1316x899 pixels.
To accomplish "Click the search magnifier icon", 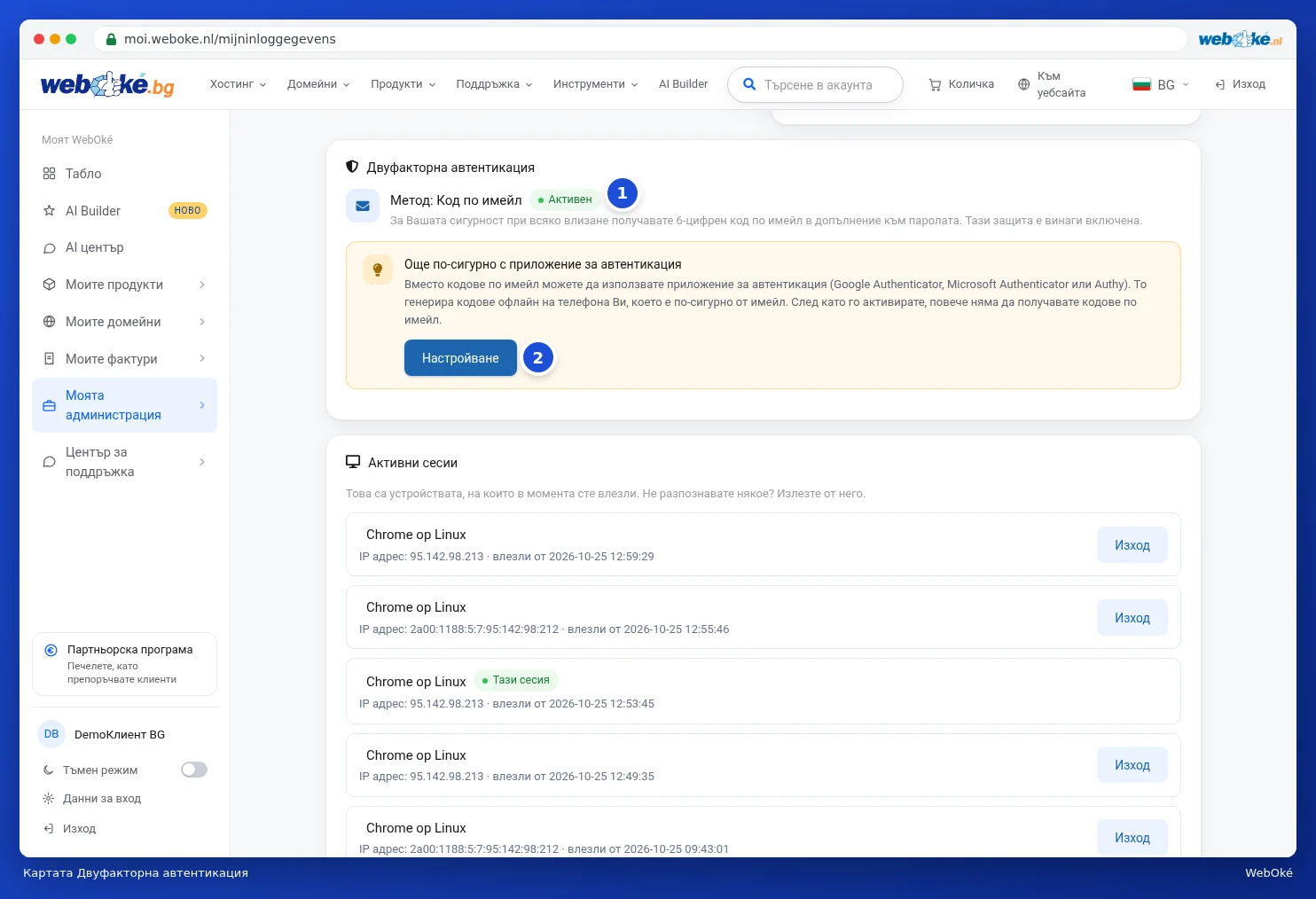I will click(x=749, y=84).
